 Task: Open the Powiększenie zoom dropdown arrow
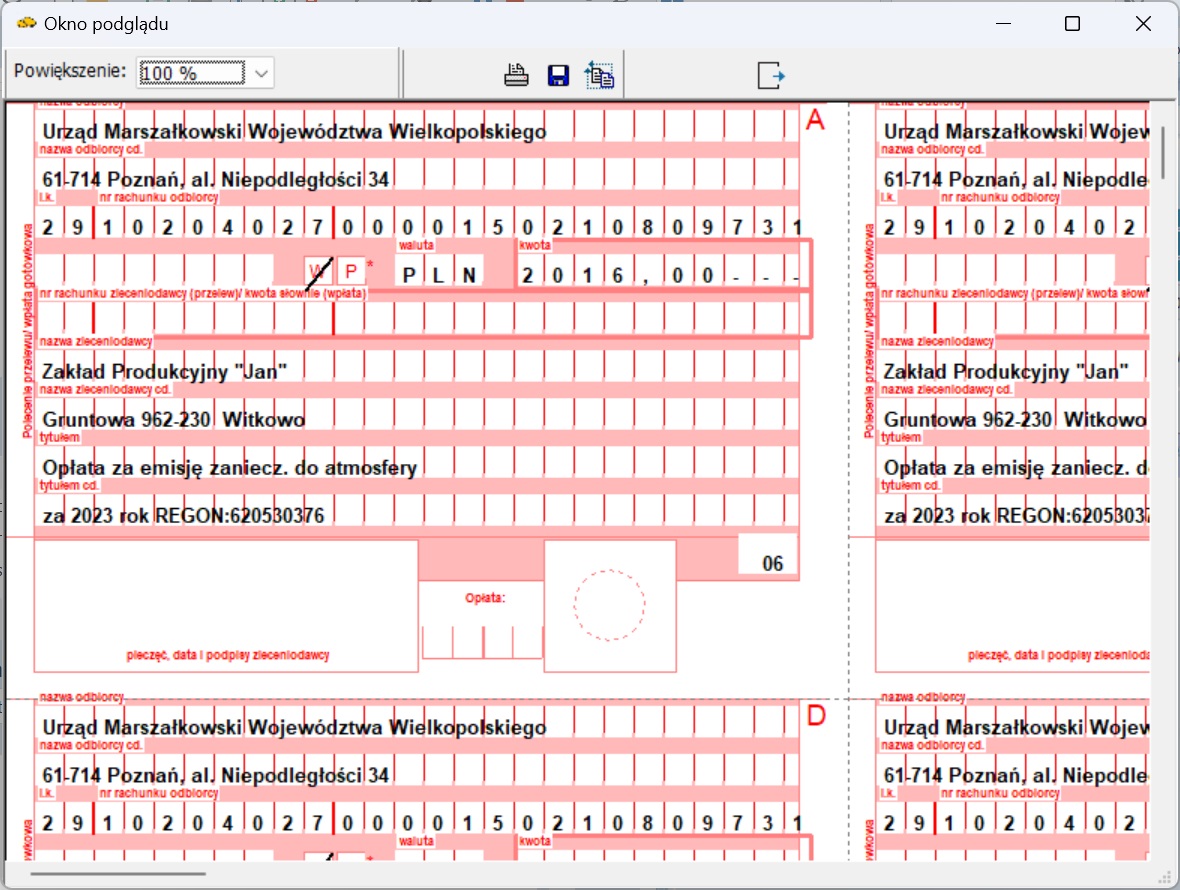click(x=261, y=74)
